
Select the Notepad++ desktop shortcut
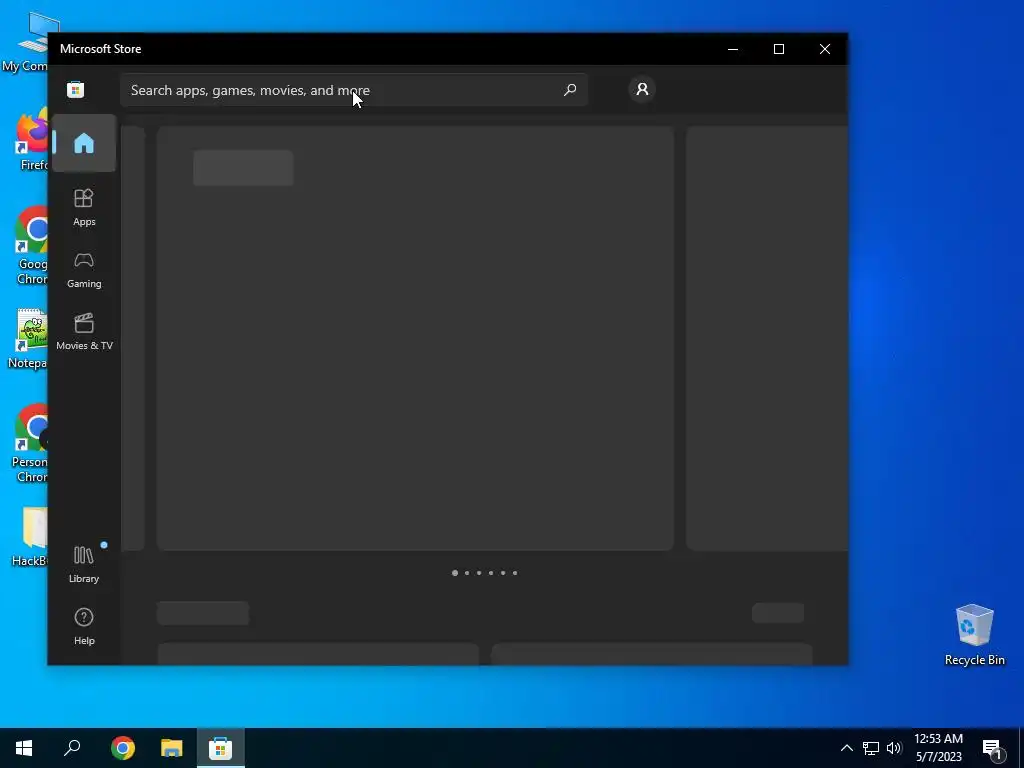pos(27,339)
